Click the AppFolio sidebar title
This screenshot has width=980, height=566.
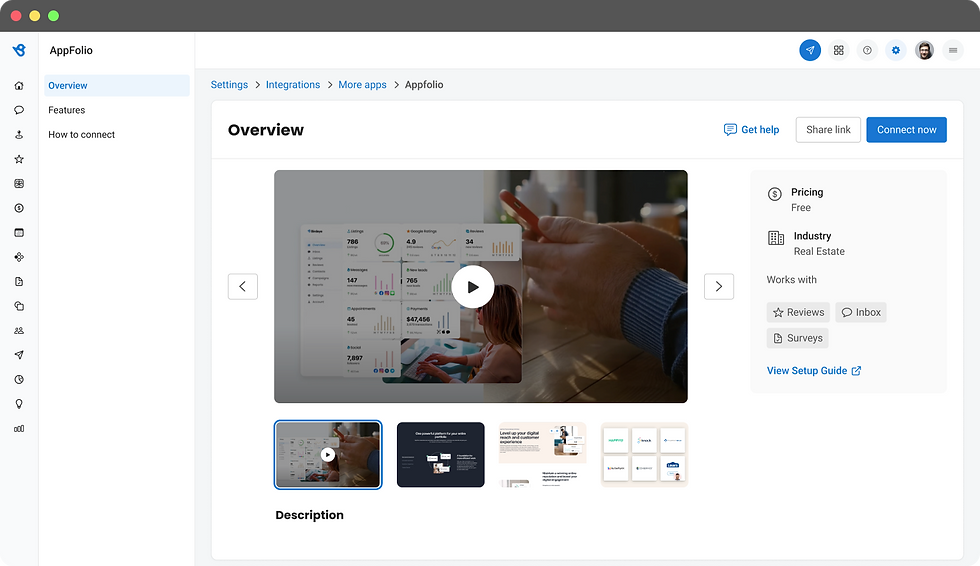[71, 51]
